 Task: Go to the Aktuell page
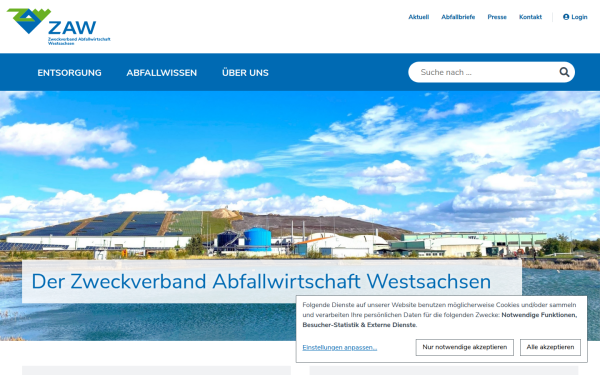click(419, 17)
